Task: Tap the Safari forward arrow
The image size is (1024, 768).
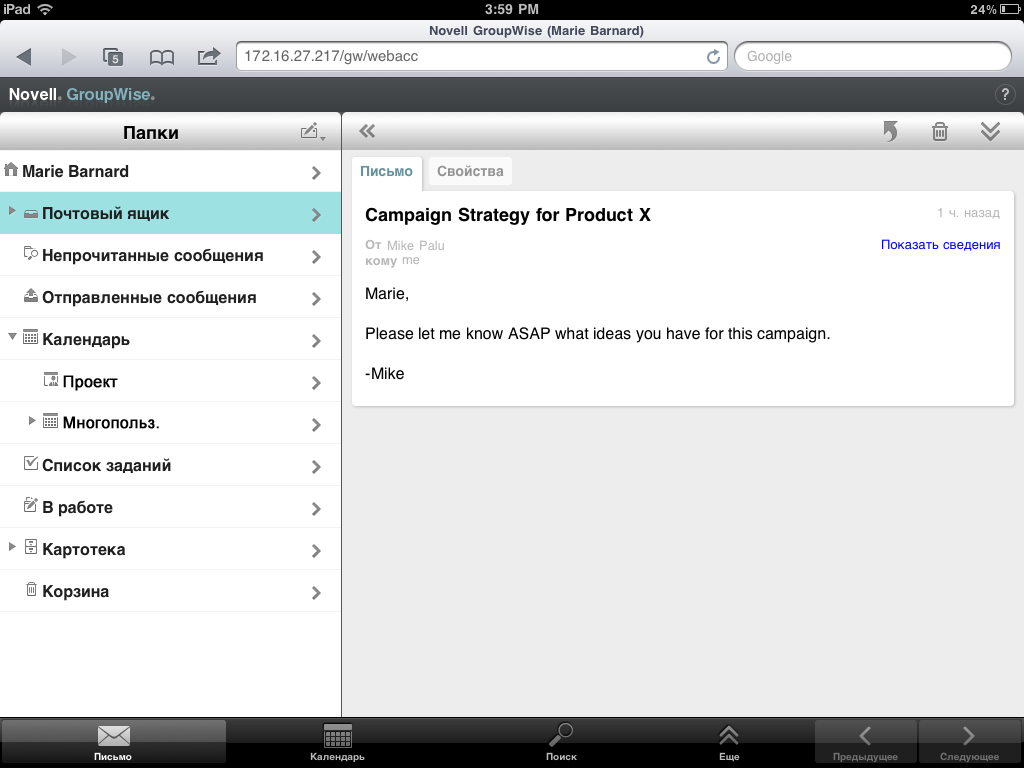Action: pos(69,57)
